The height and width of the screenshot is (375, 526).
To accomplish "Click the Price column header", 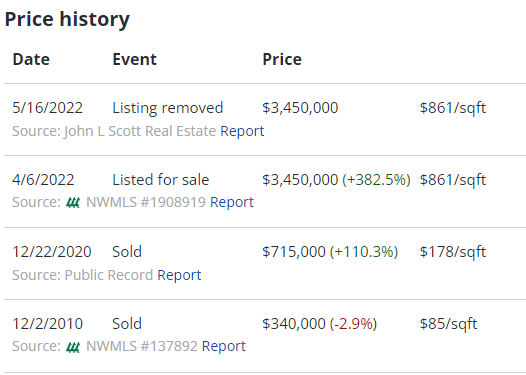I will point(282,60).
